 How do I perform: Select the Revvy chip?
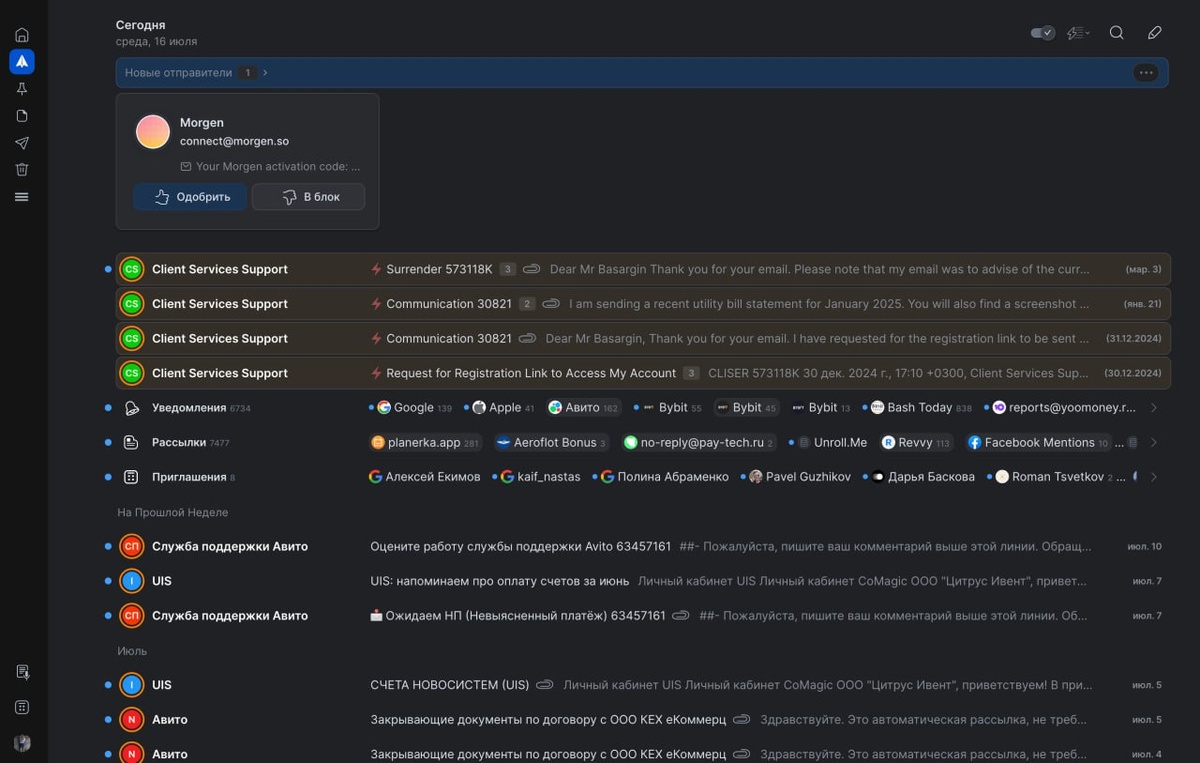(x=916, y=442)
